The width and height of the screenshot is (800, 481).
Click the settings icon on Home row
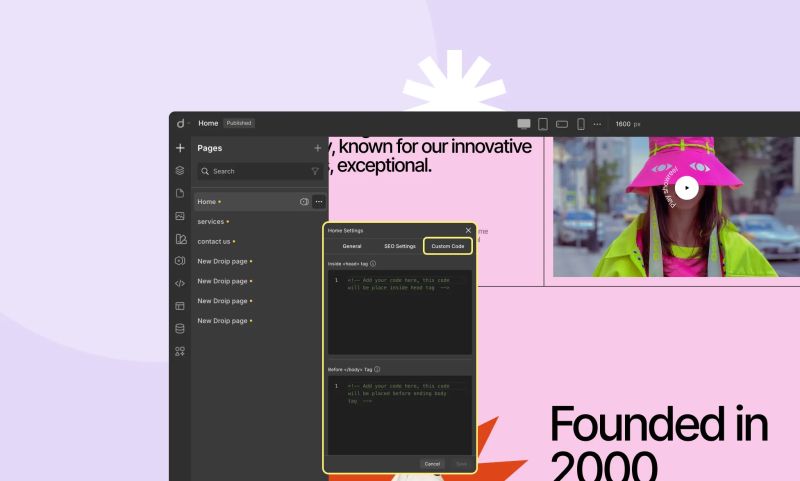point(304,202)
